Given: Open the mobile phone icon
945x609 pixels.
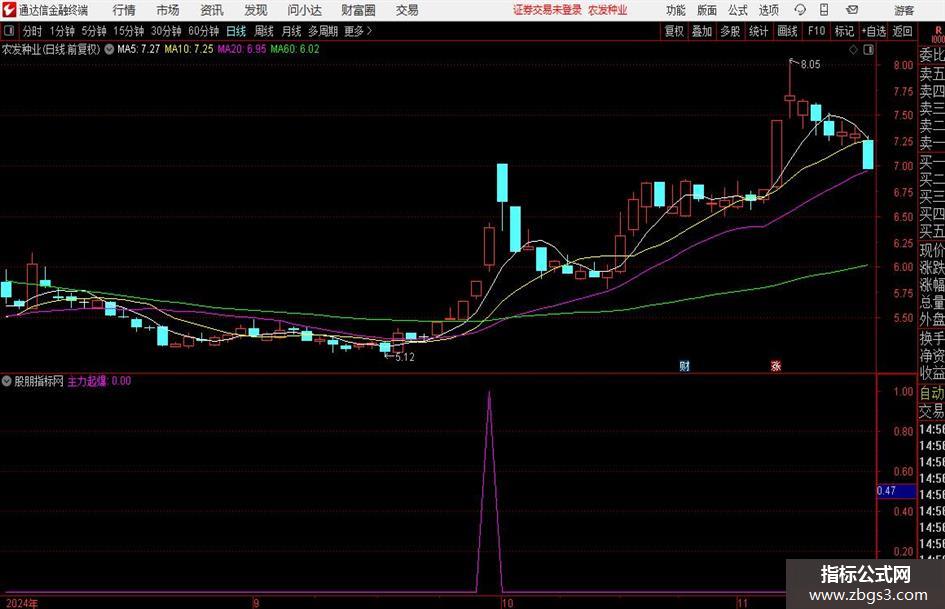Looking at the screenshot, I should point(824,10).
